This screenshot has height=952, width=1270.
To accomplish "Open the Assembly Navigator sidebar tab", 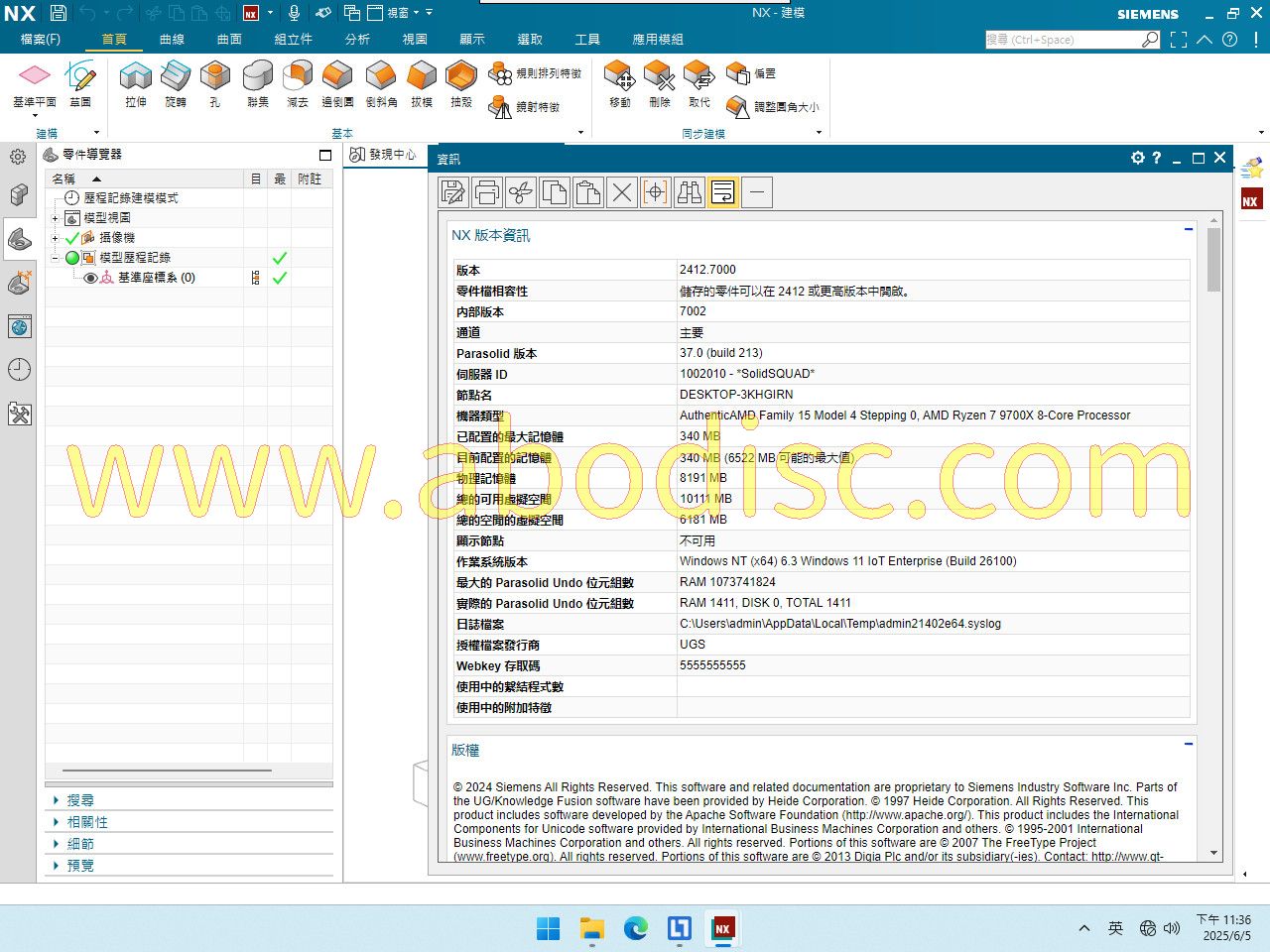I will (19, 195).
